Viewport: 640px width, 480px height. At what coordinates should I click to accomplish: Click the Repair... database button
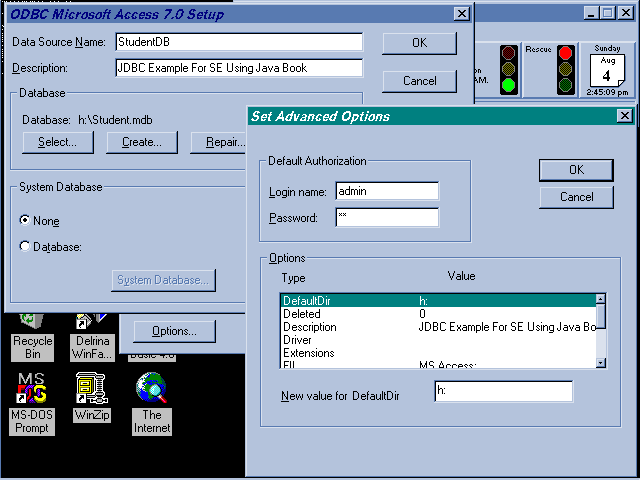[x=218, y=142]
